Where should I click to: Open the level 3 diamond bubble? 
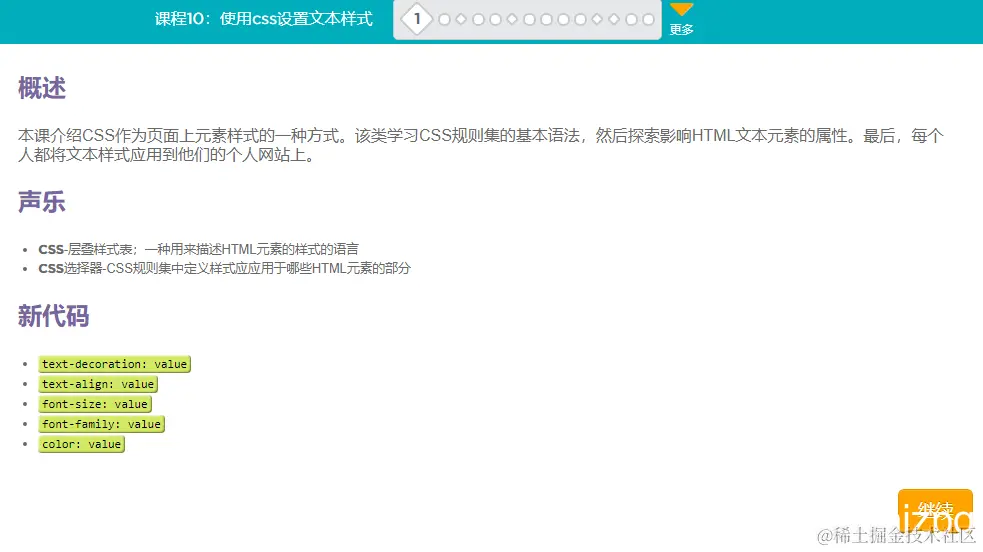click(x=461, y=20)
